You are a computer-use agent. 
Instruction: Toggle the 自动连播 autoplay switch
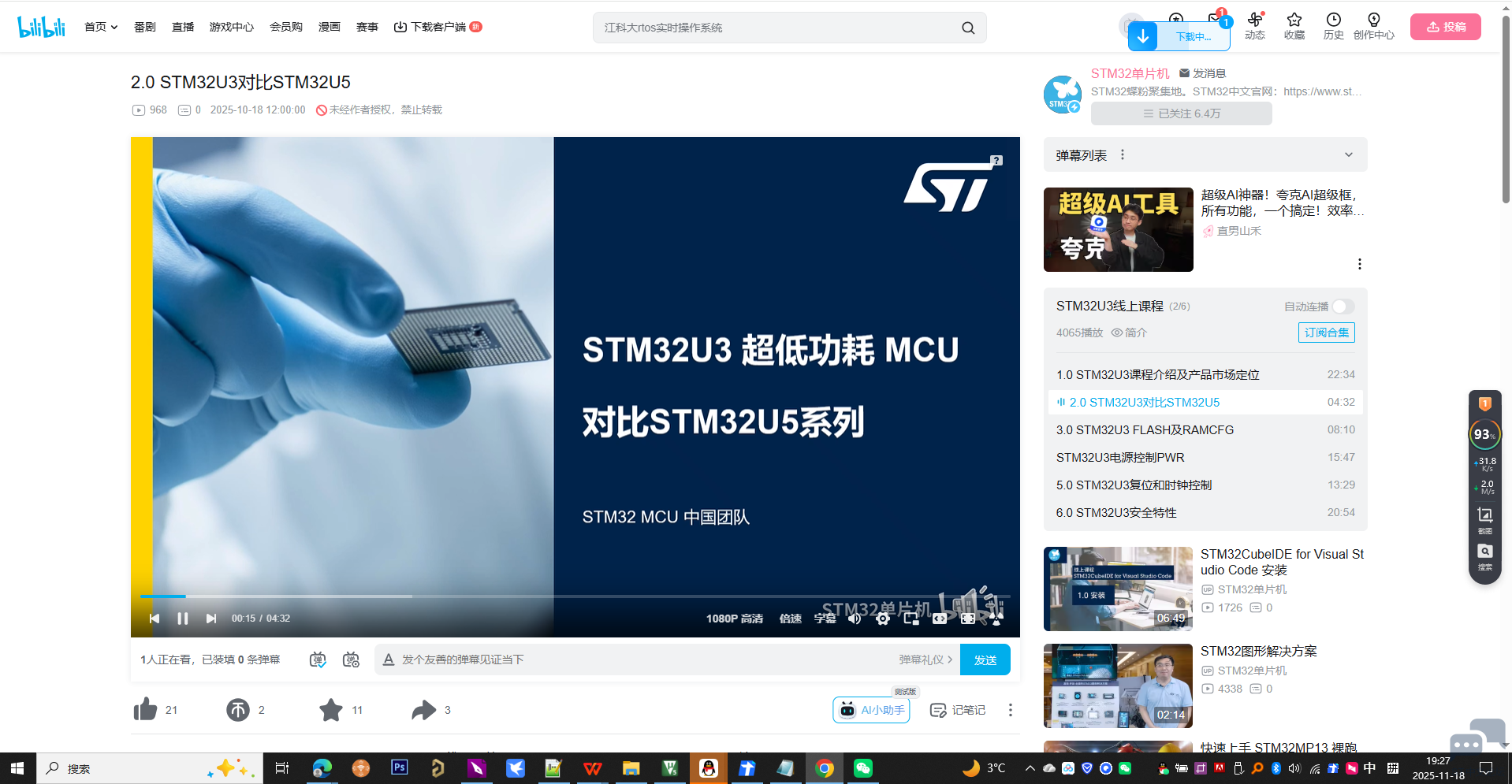[1343, 307]
